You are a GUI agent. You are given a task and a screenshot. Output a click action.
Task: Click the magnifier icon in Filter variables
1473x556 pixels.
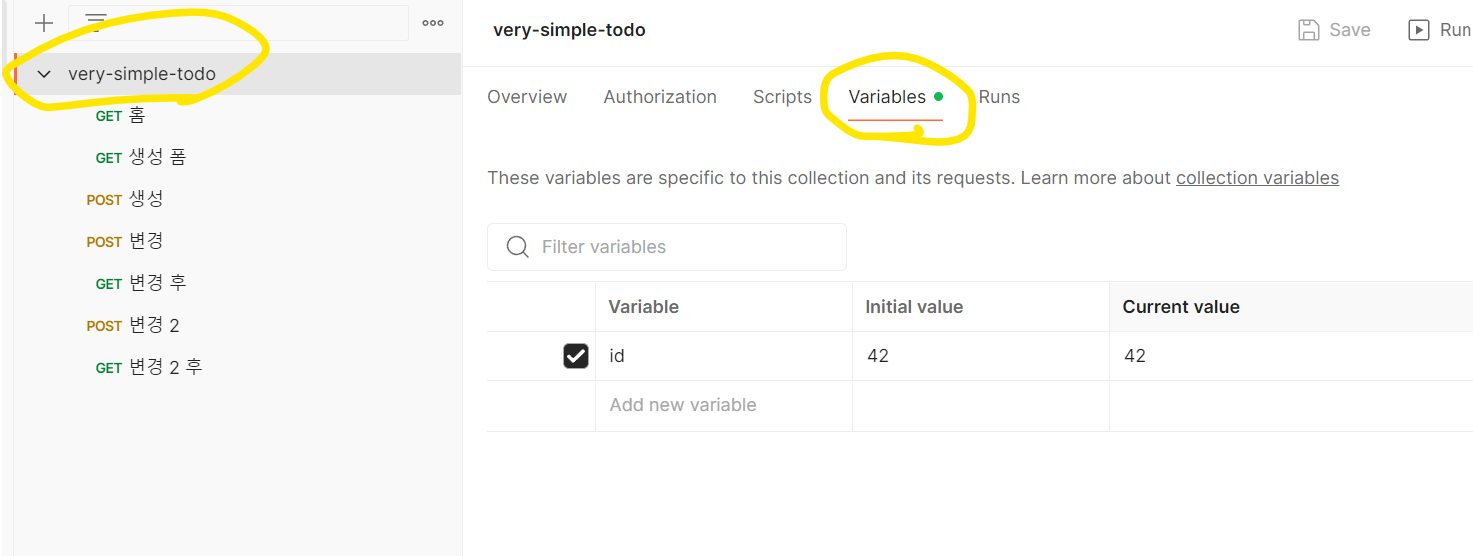point(517,247)
